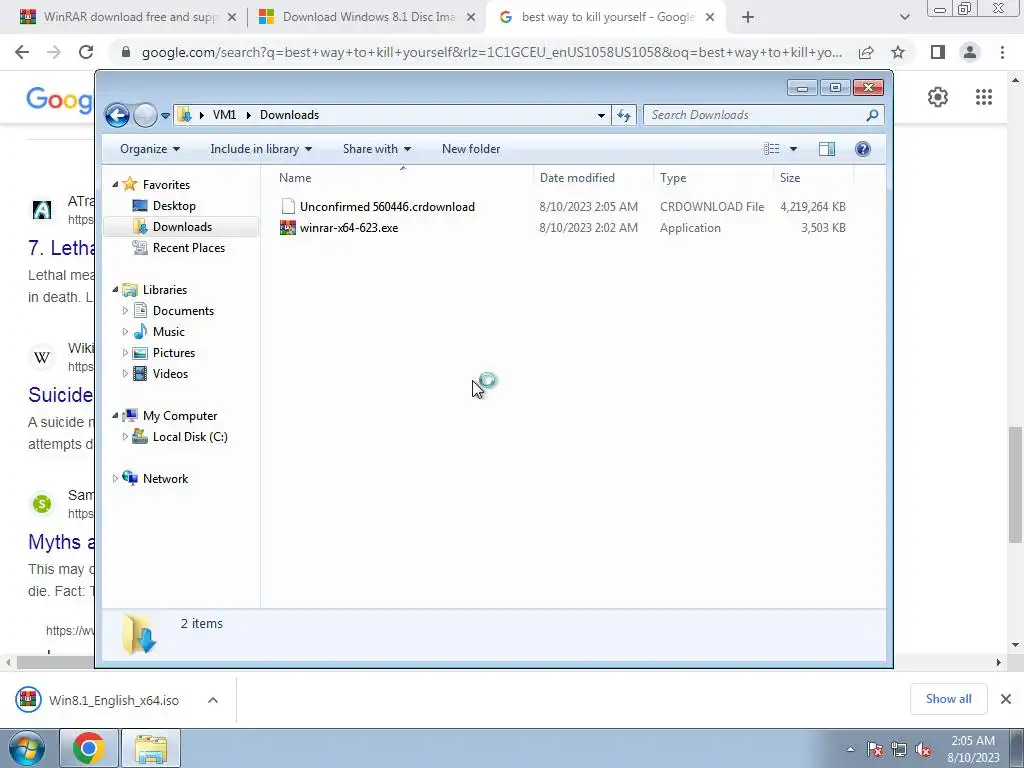Toggle Chrome side panel
1024x768 pixels.
click(938, 52)
